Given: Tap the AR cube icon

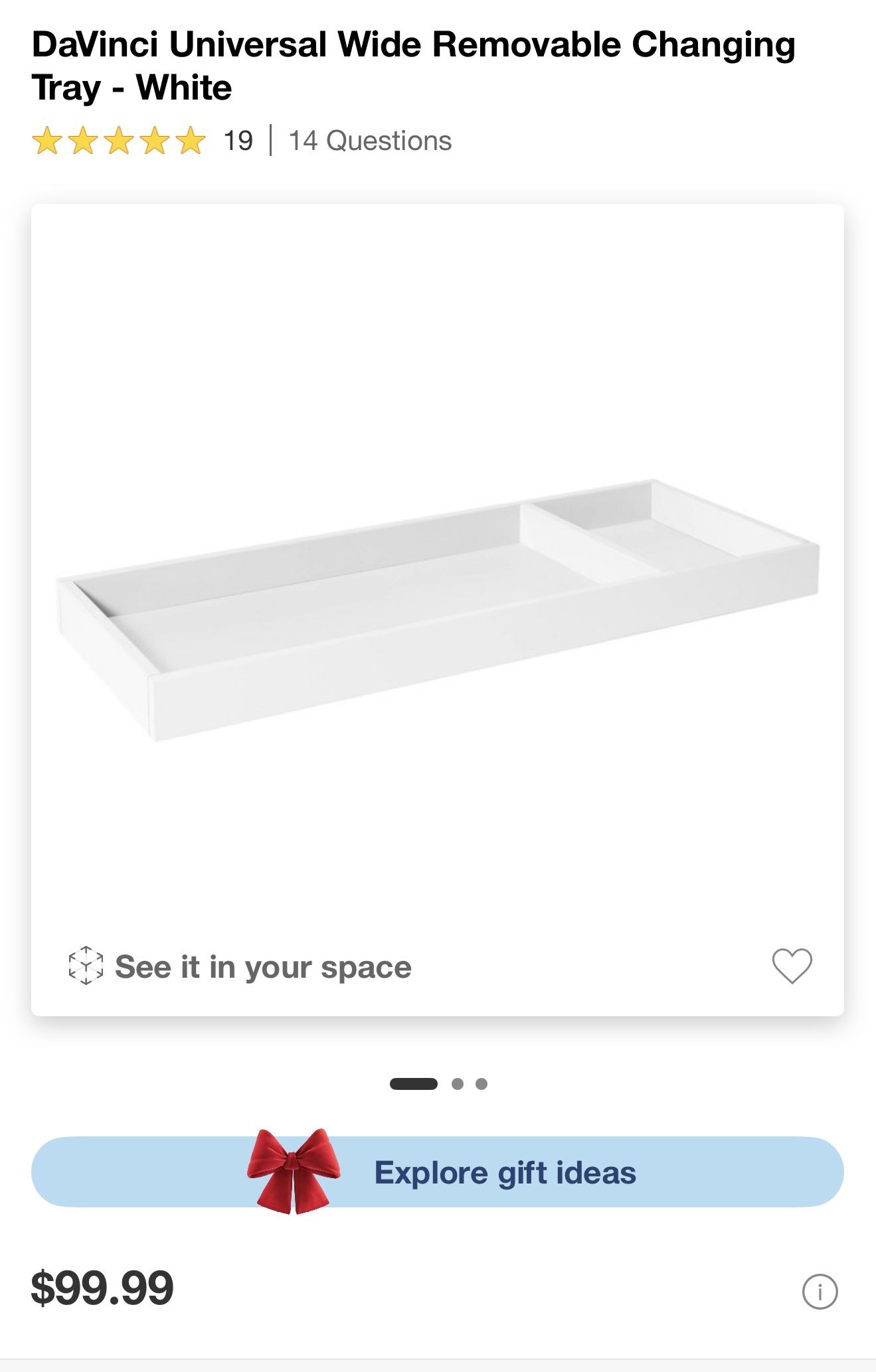Looking at the screenshot, I should [86, 966].
